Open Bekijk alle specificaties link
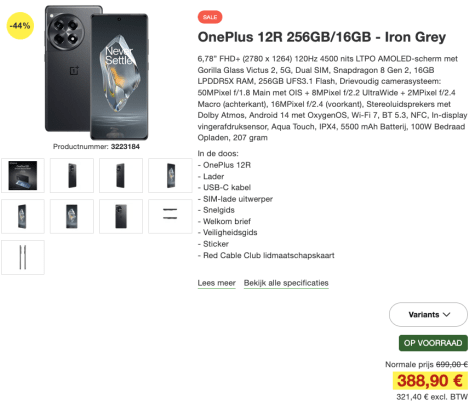Image resolution: width=475 pixels, height=405 pixels. pyautogui.click(x=286, y=283)
